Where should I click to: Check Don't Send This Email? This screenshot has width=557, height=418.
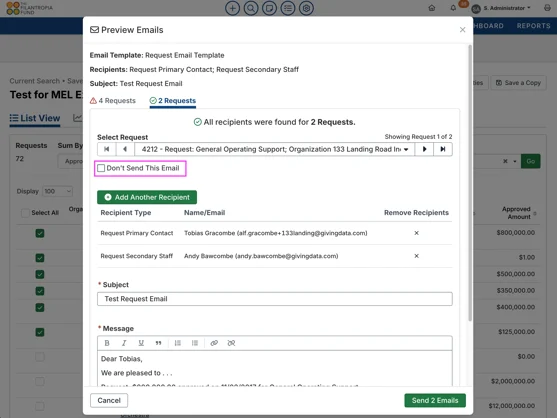(x=101, y=168)
